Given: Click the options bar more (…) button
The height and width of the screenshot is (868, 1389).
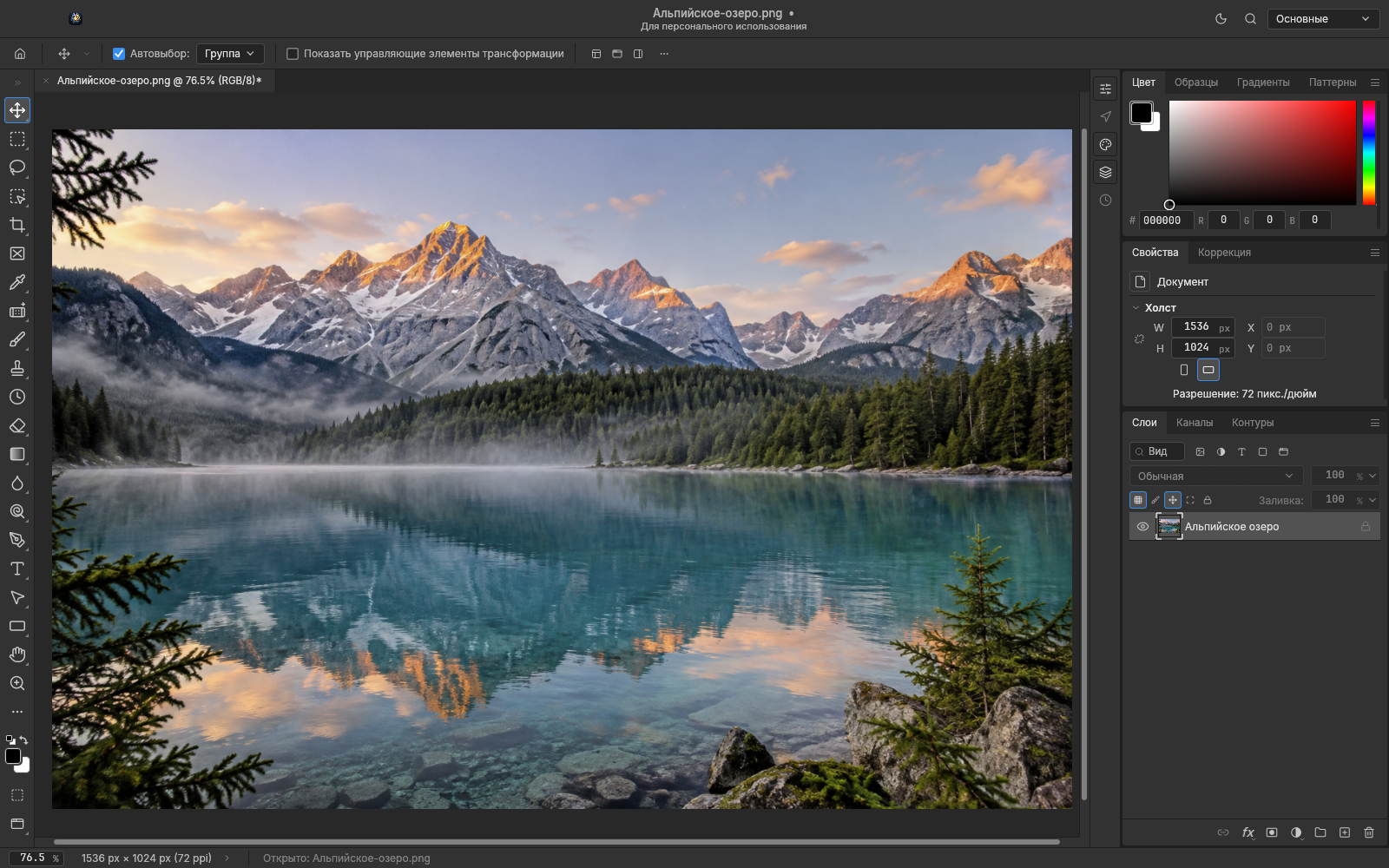Looking at the screenshot, I should (664, 54).
